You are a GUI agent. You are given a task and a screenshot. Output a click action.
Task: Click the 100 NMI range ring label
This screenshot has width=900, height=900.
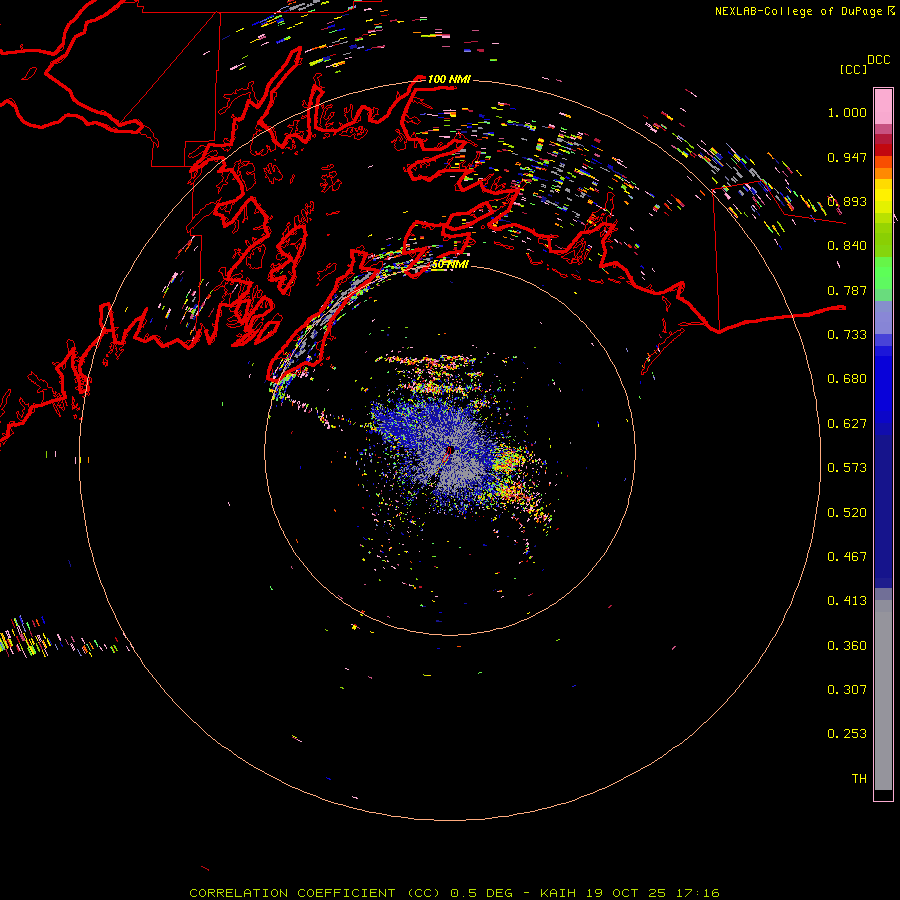449,79
